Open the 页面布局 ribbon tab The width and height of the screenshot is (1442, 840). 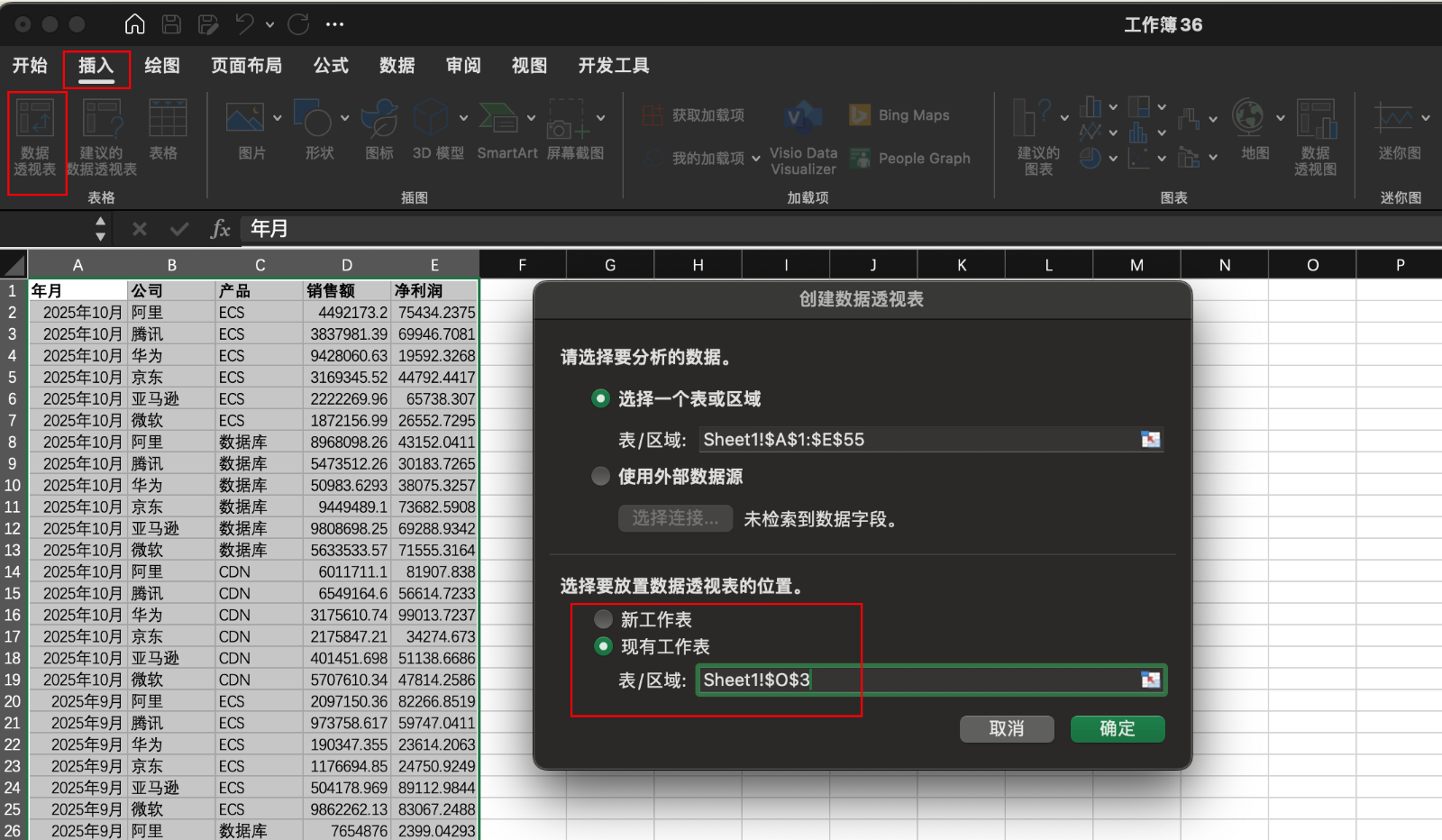(246, 66)
